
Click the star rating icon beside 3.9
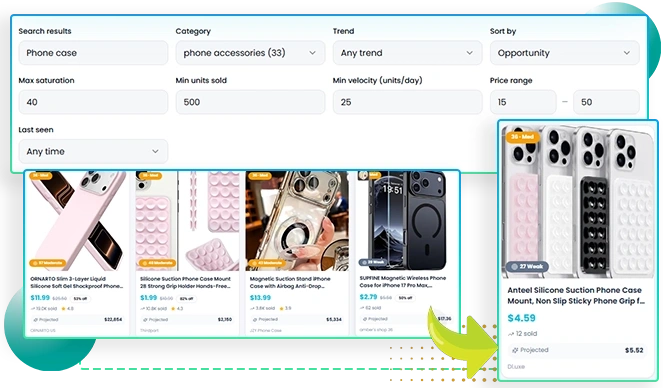pos(281,309)
